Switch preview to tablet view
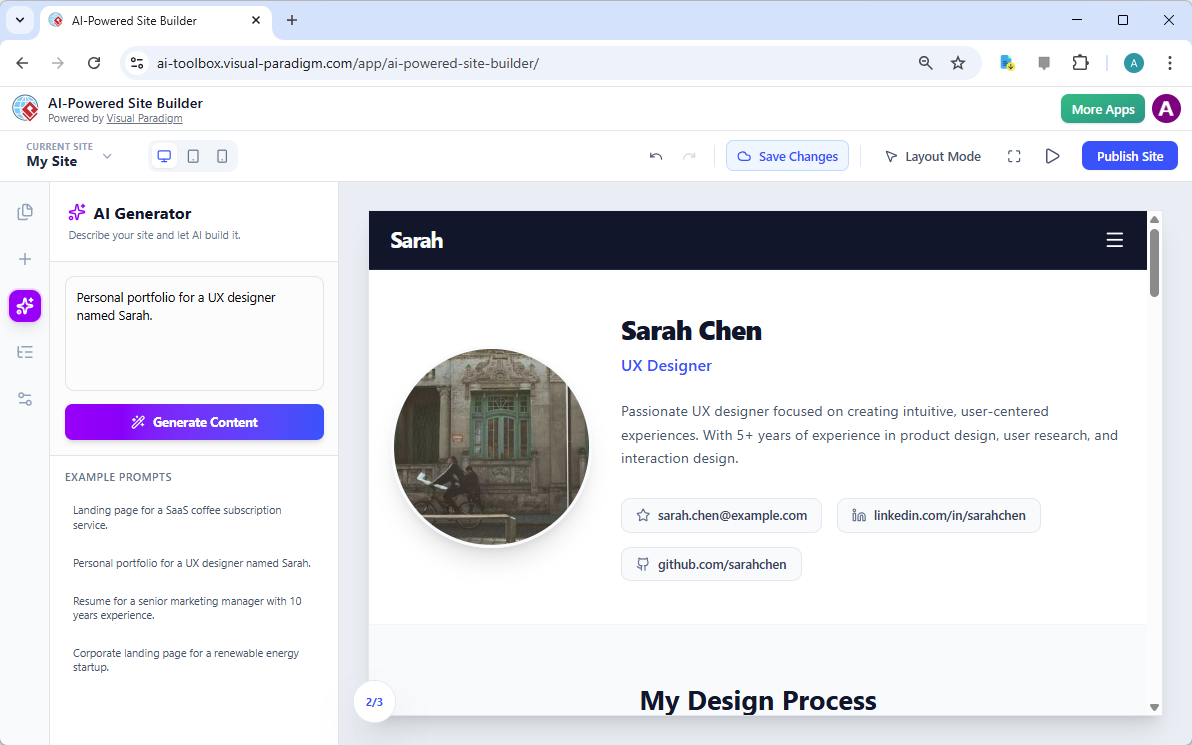Screen dimensions: 1192x745 pyautogui.click(x=193, y=156)
